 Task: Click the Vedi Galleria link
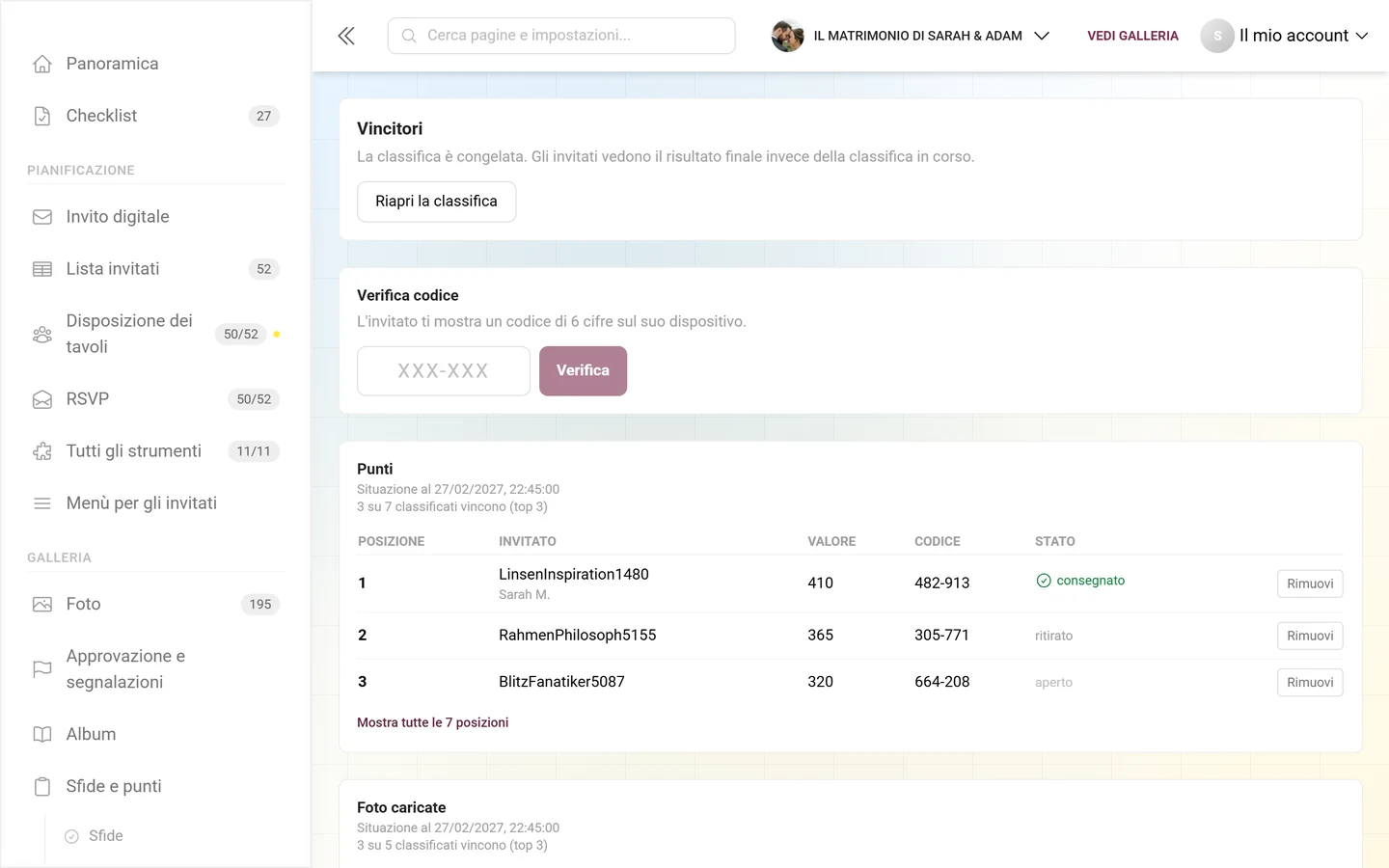click(x=1132, y=36)
